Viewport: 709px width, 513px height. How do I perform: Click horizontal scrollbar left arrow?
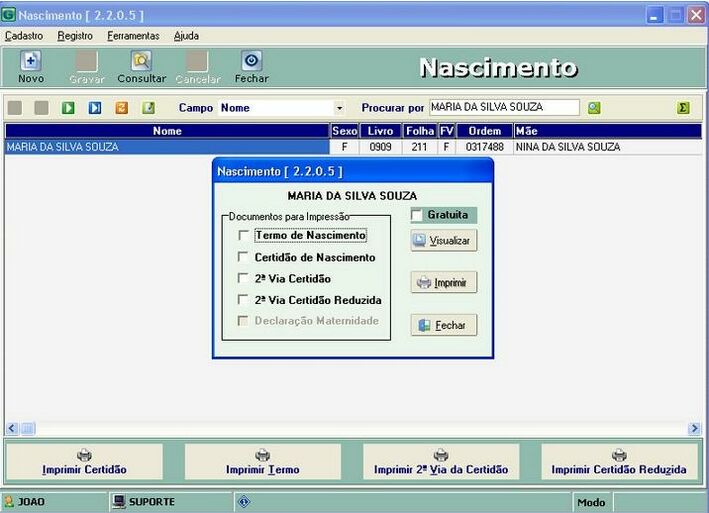tap(12, 428)
